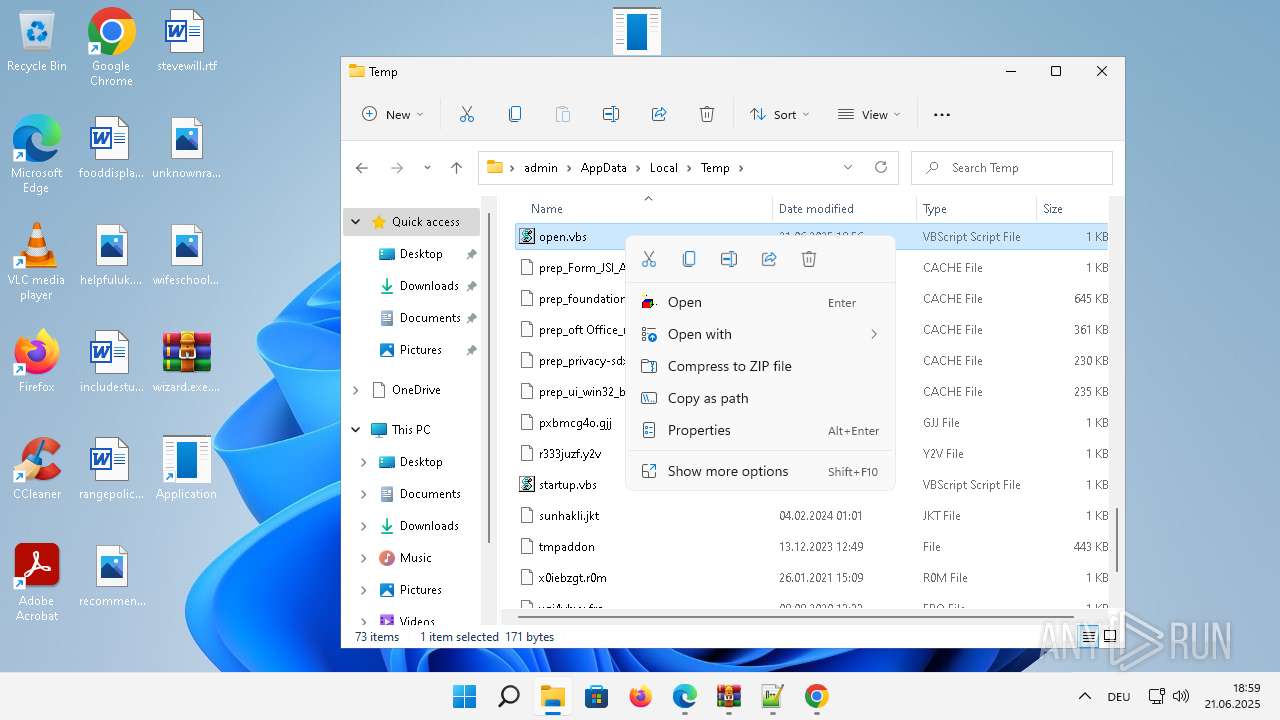Screen dimensions: 1280x720
Task: Select tmpaddon file row
Action: tap(812, 547)
